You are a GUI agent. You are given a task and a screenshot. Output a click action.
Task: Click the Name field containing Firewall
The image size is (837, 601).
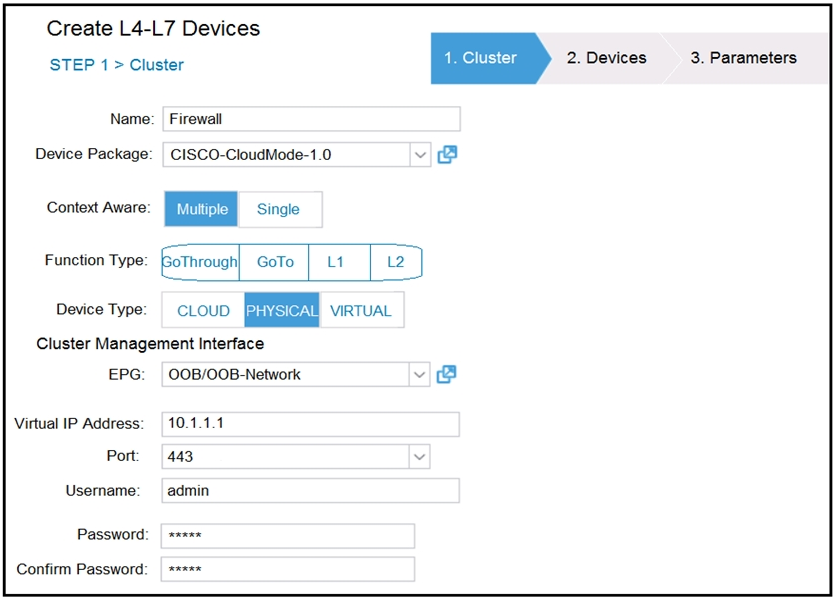pos(310,119)
